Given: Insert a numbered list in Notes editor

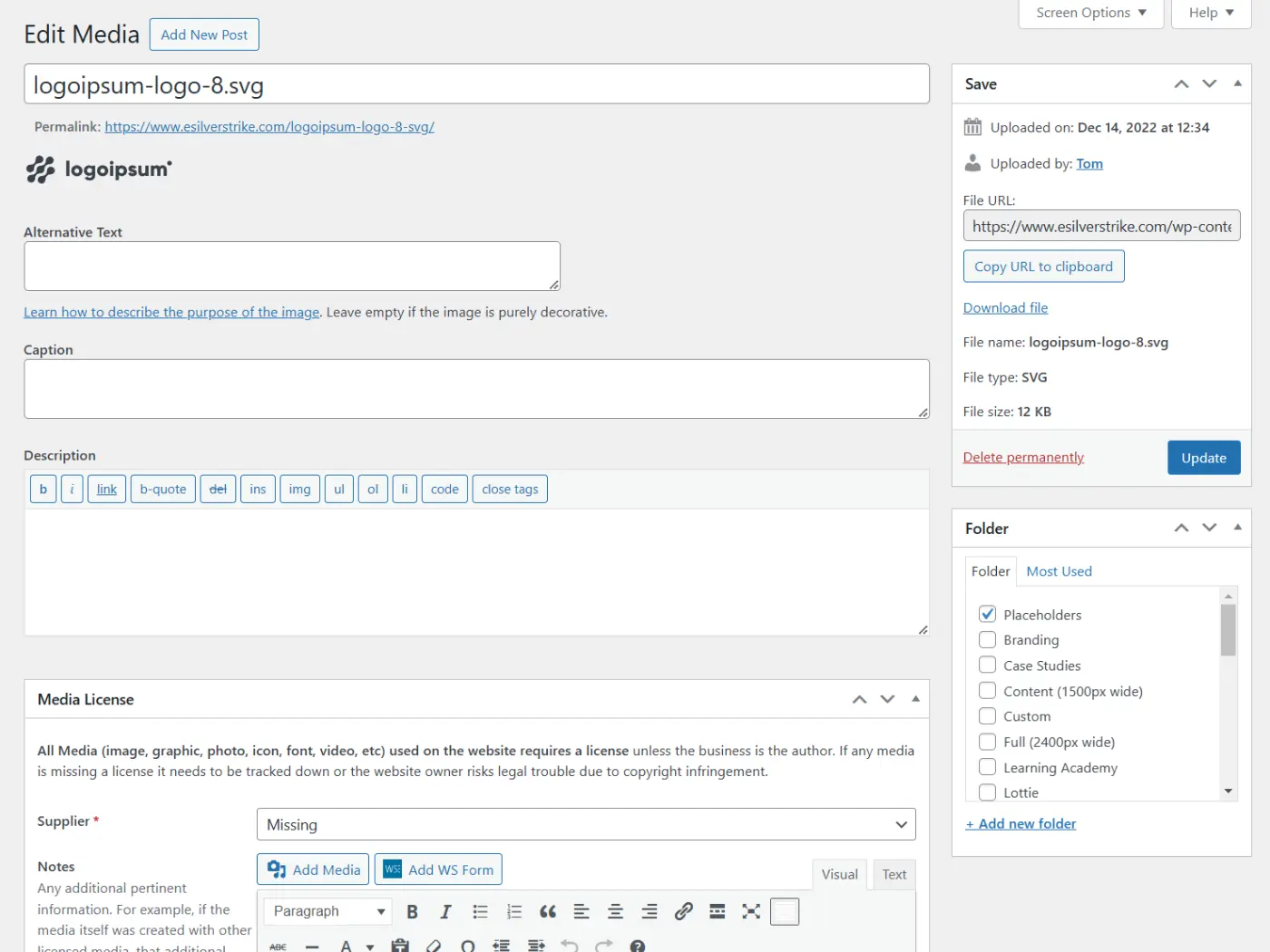Looking at the screenshot, I should click(x=513, y=911).
